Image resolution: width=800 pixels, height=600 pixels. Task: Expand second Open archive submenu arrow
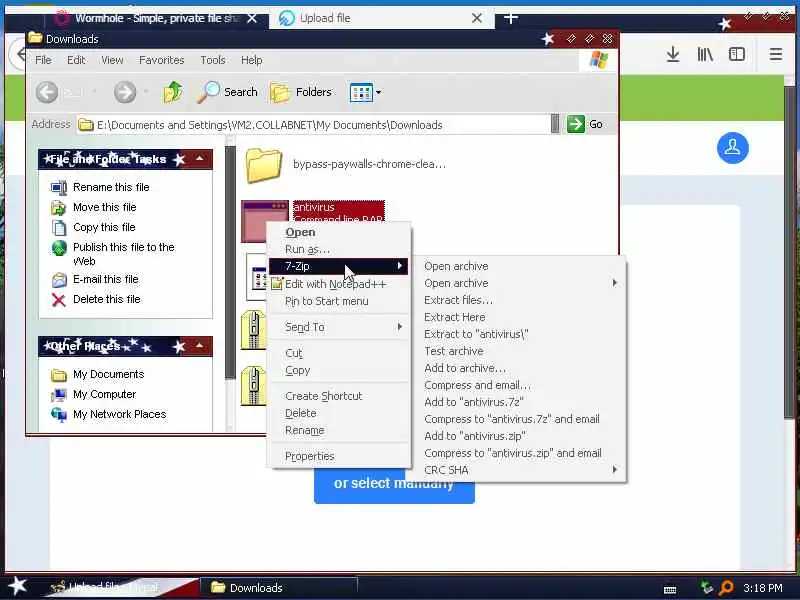(x=615, y=283)
